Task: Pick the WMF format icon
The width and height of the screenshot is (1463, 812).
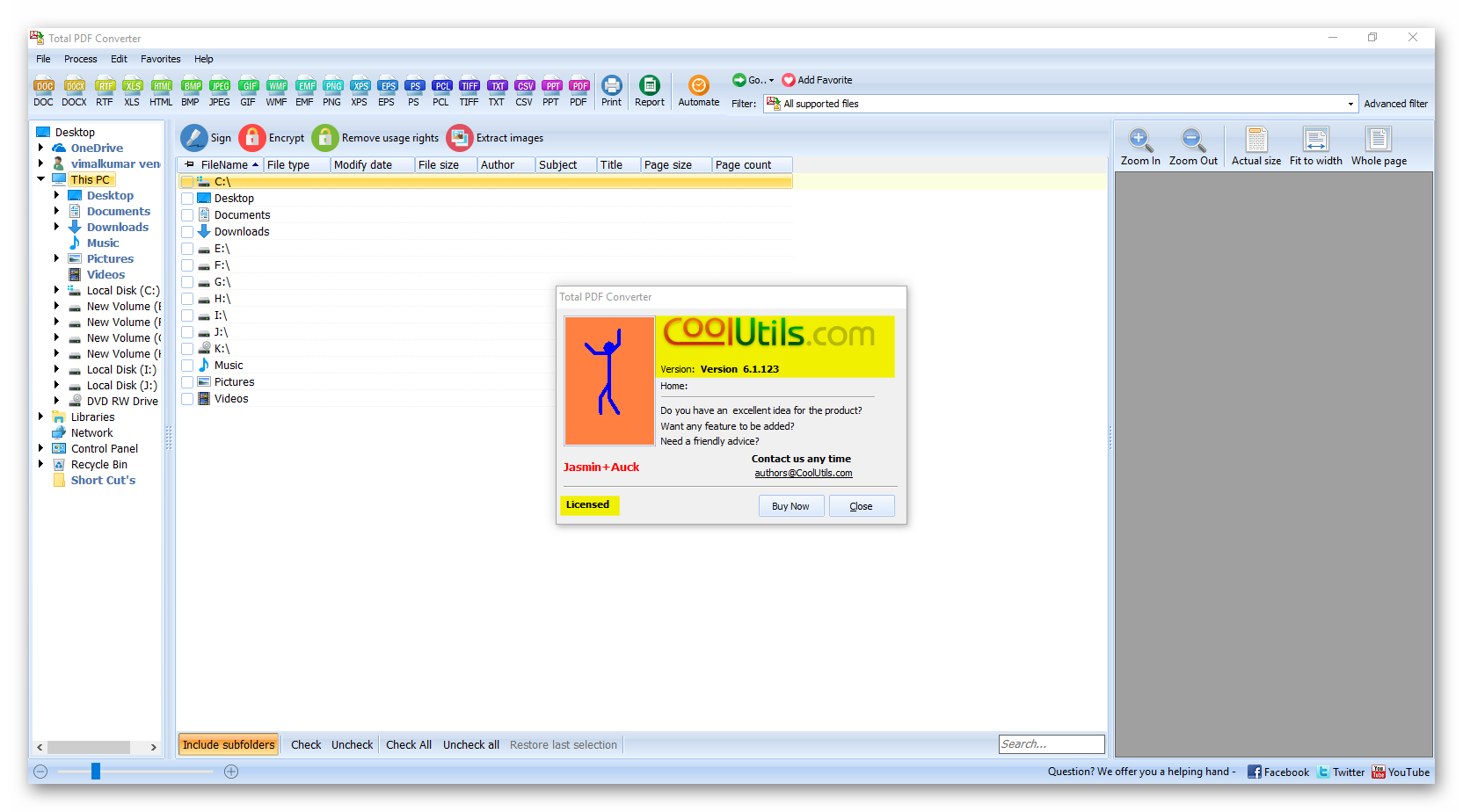Action: 277,91
